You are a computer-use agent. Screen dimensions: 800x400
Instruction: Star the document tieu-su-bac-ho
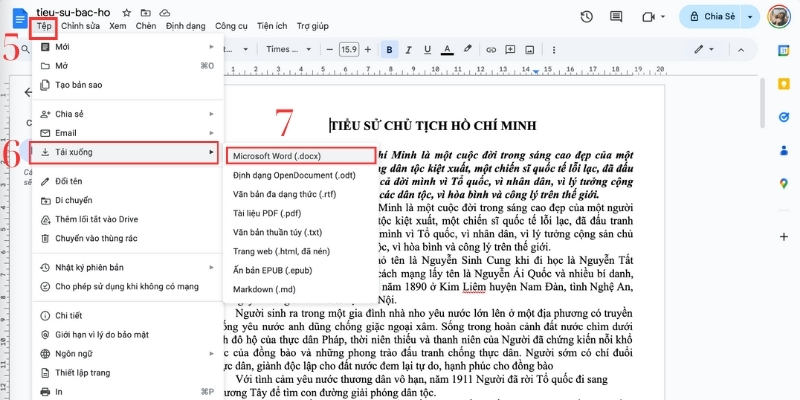(127, 12)
